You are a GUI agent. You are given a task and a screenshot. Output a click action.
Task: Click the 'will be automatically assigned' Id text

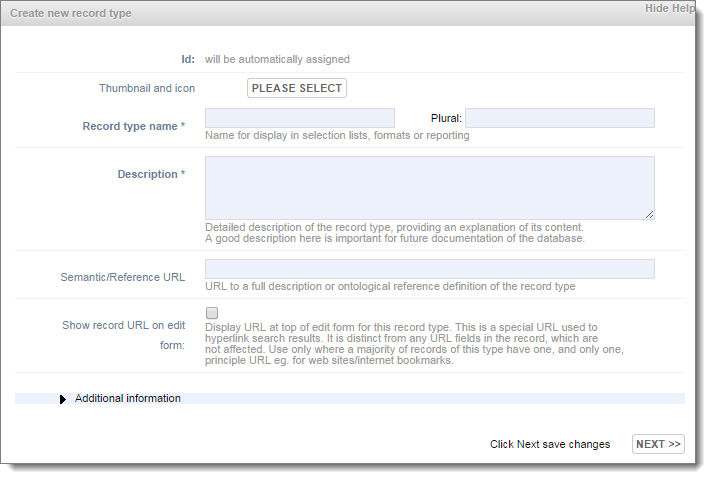[x=277, y=59]
